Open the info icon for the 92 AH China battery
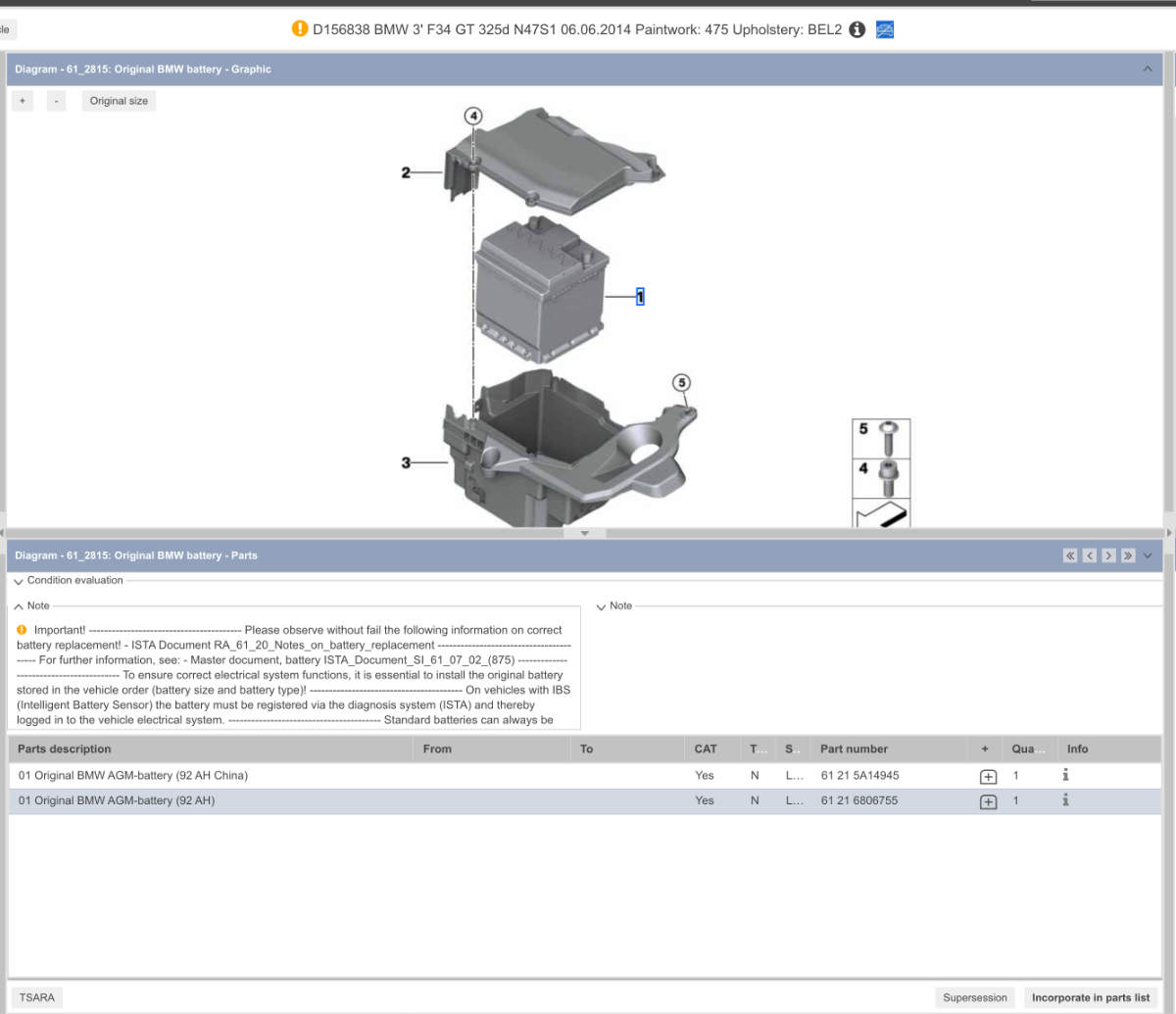 [x=1065, y=775]
